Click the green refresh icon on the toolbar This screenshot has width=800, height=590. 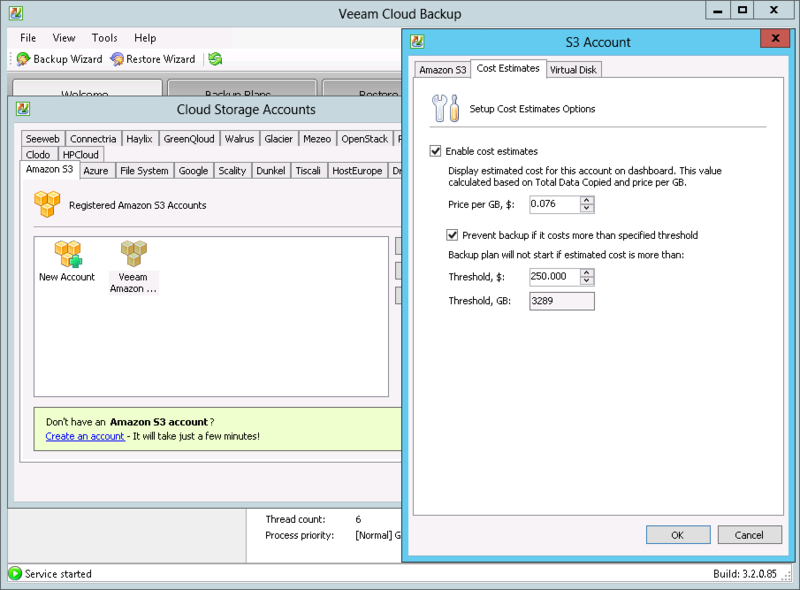click(213, 58)
